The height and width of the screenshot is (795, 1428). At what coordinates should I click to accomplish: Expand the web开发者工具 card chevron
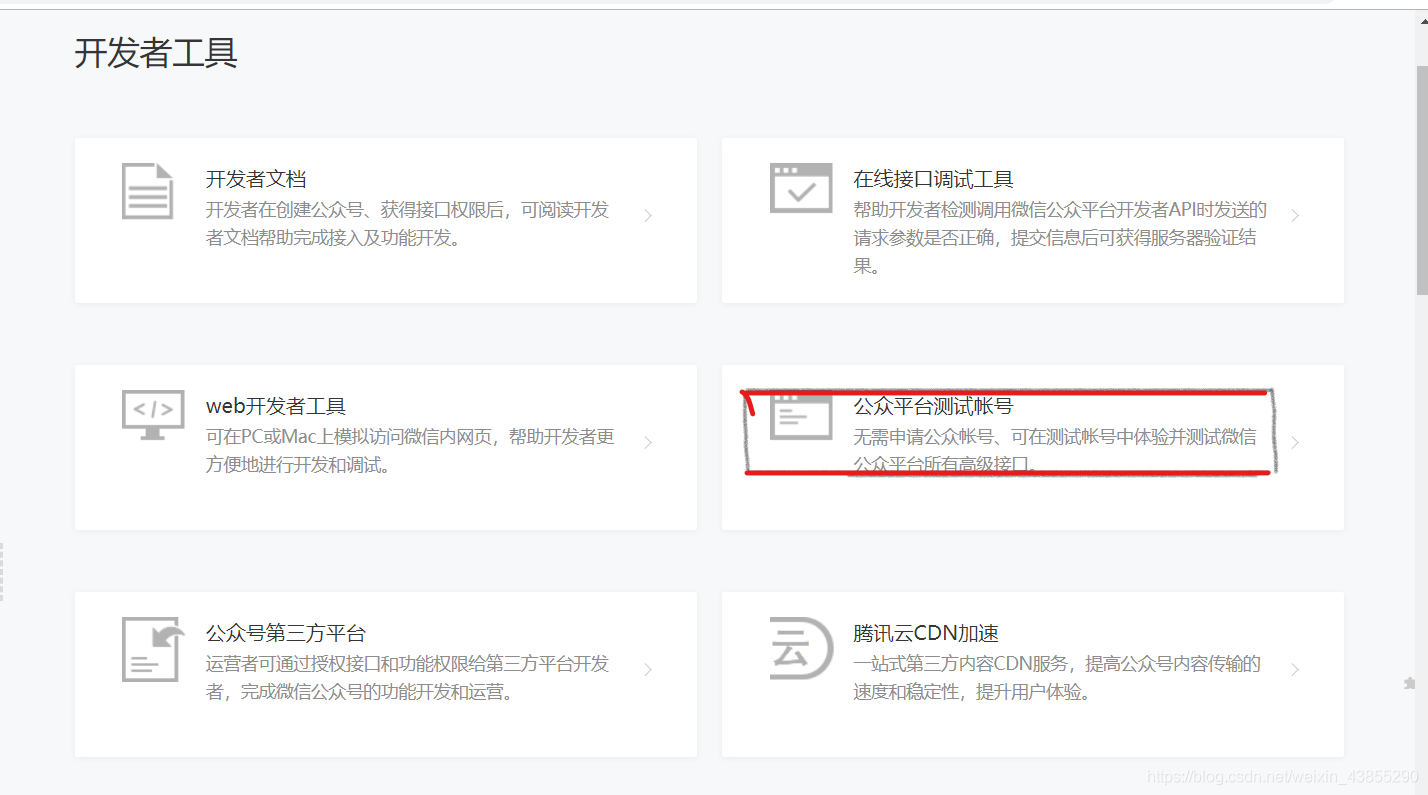pos(647,441)
